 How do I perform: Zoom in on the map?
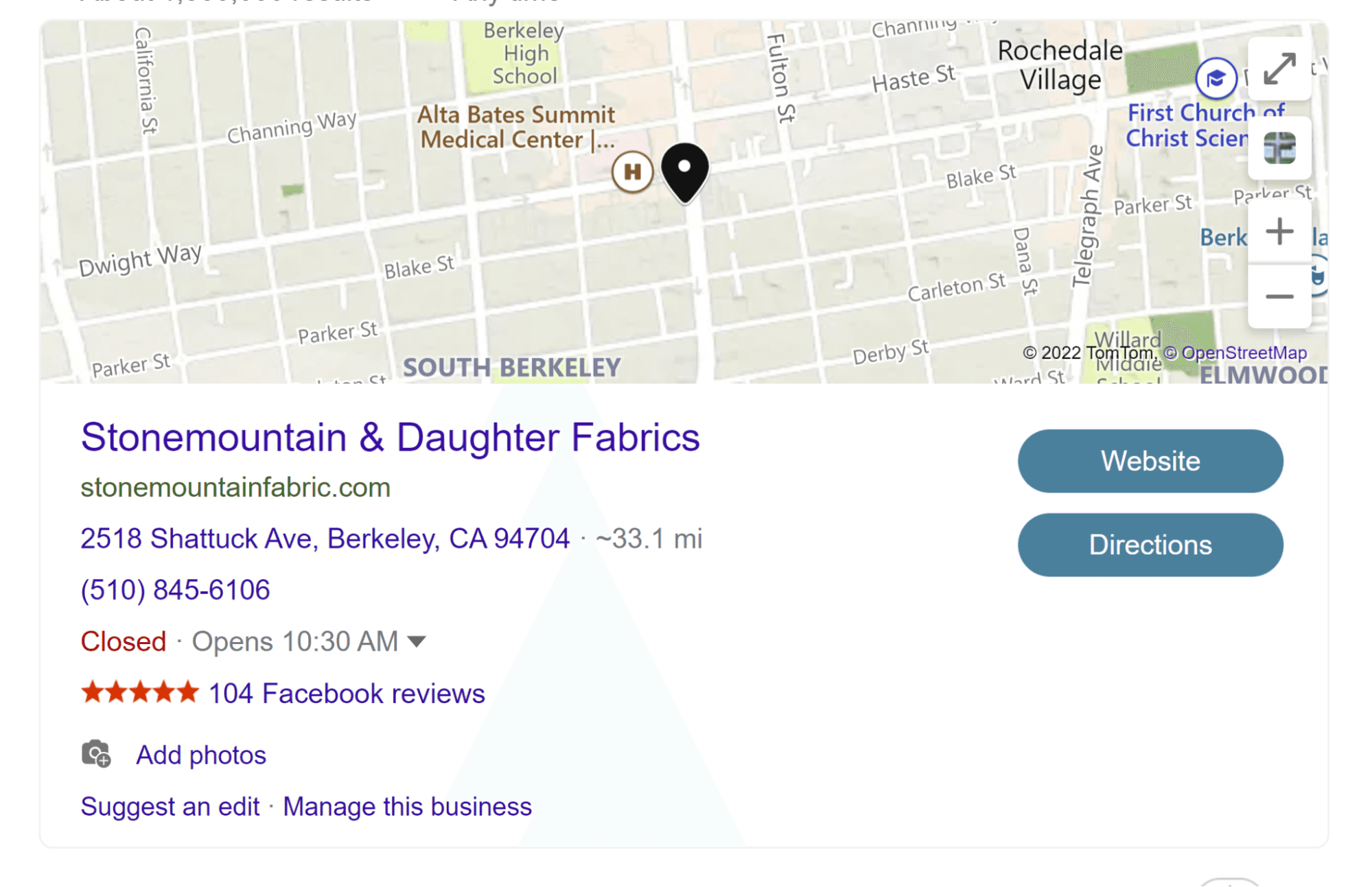point(1279,231)
